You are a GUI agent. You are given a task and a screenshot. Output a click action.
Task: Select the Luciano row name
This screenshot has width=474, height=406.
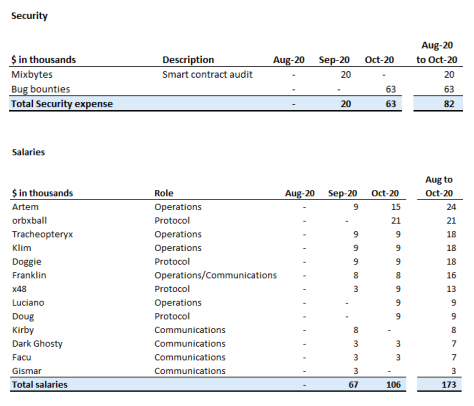pyautogui.click(x=28, y=303)
